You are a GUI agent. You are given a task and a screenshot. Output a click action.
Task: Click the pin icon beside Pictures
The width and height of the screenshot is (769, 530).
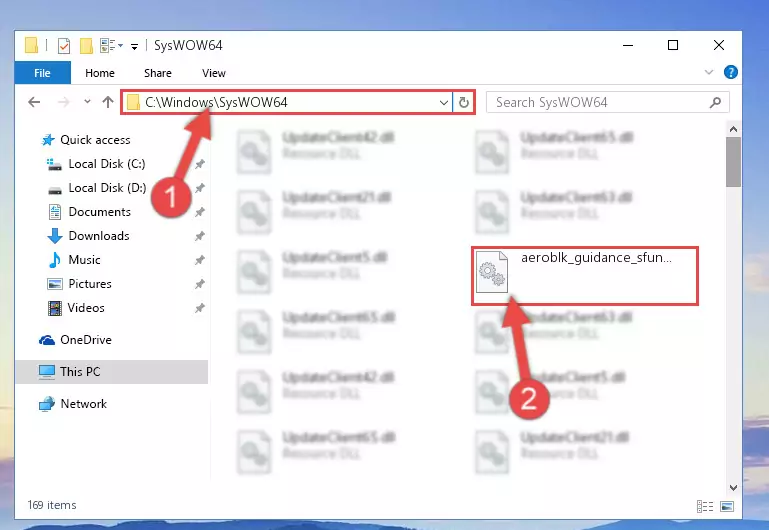tap(200, 284)
